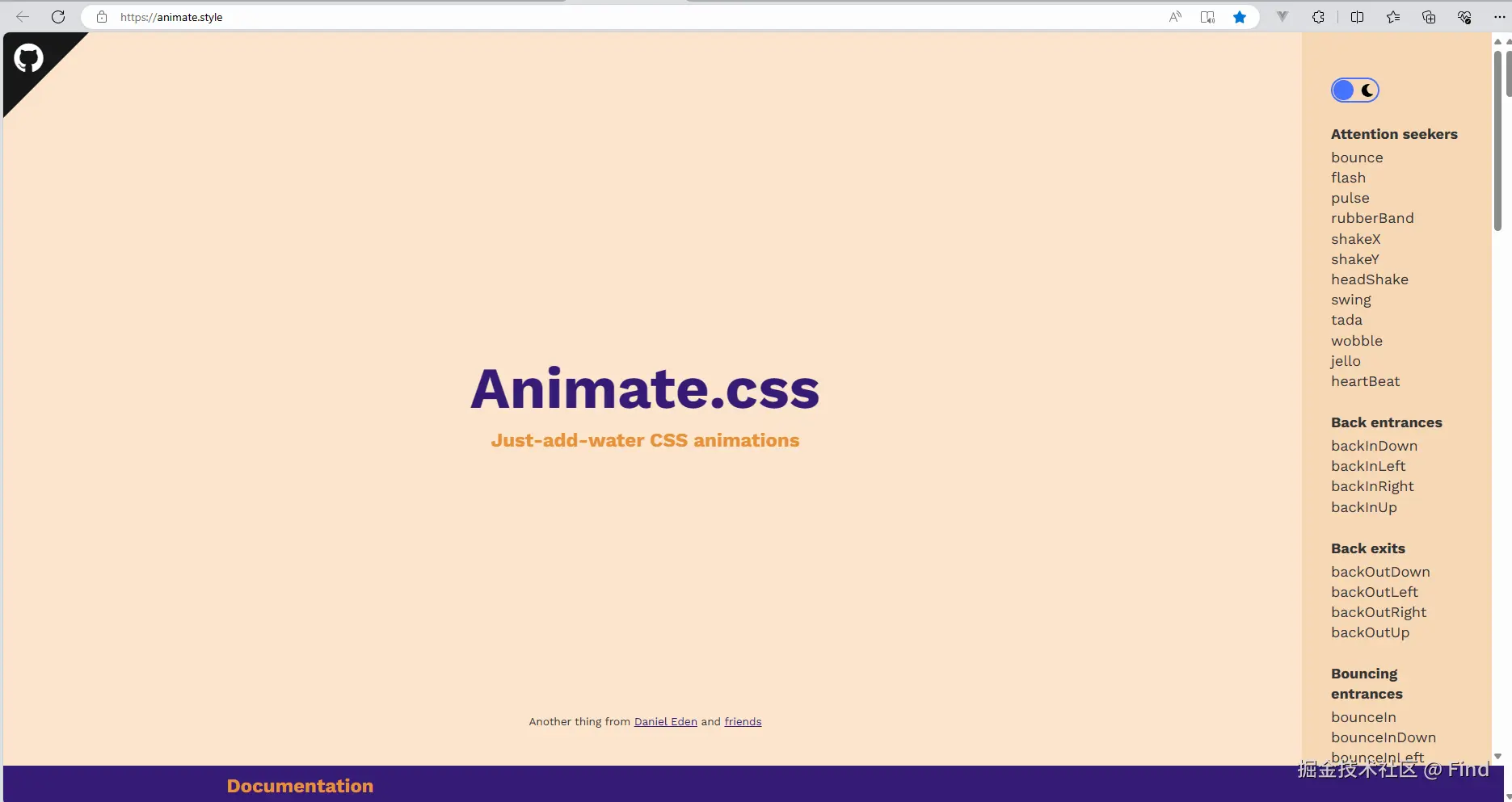Click the Bouncing entrances heading
Image resolution: width=1512 pixels, height=802 pixels.
(x=1367, y=683)
